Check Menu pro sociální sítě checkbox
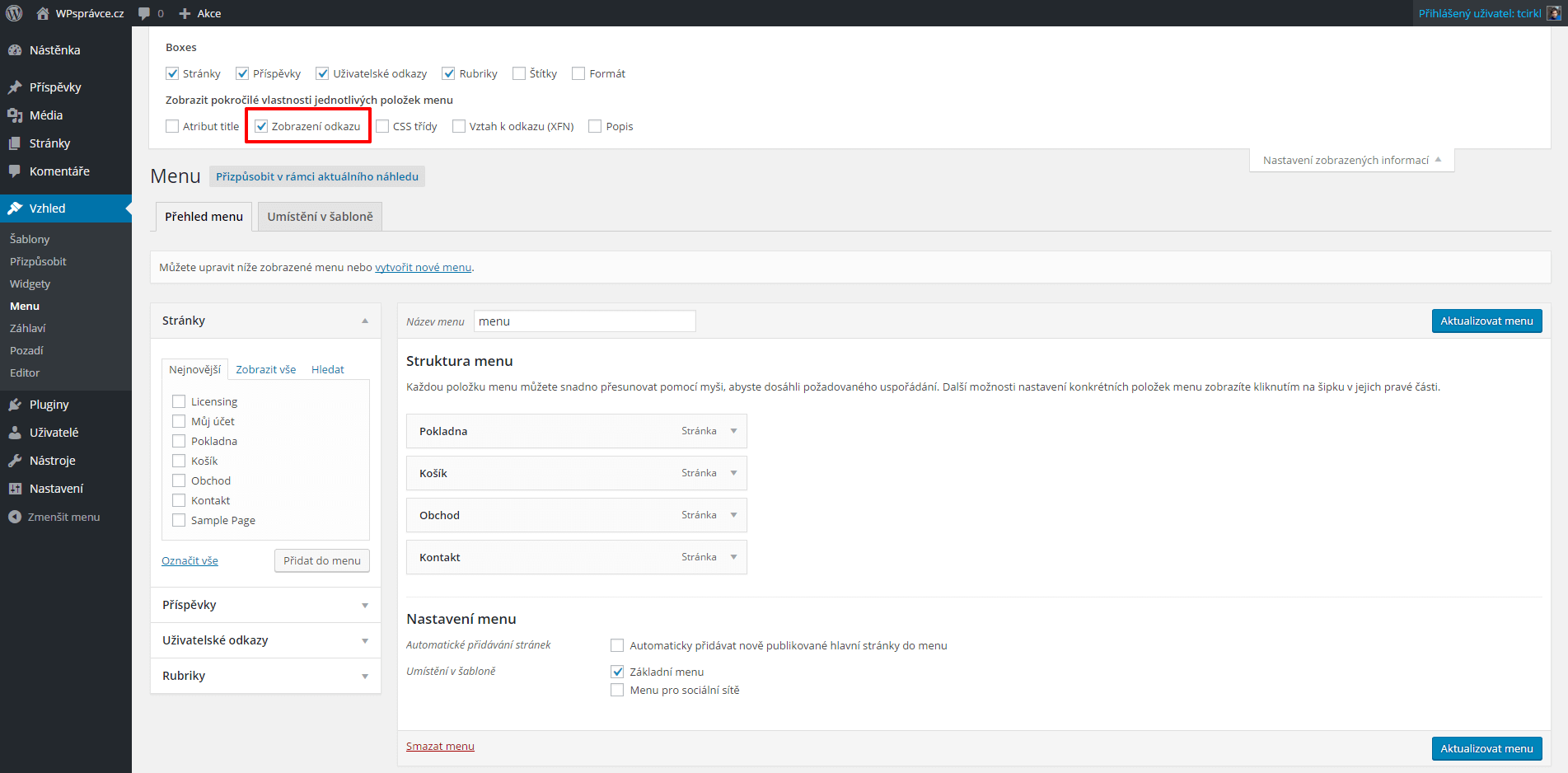Image resolution: width=1568 pixels, height=773 pixels. point(617,690)
